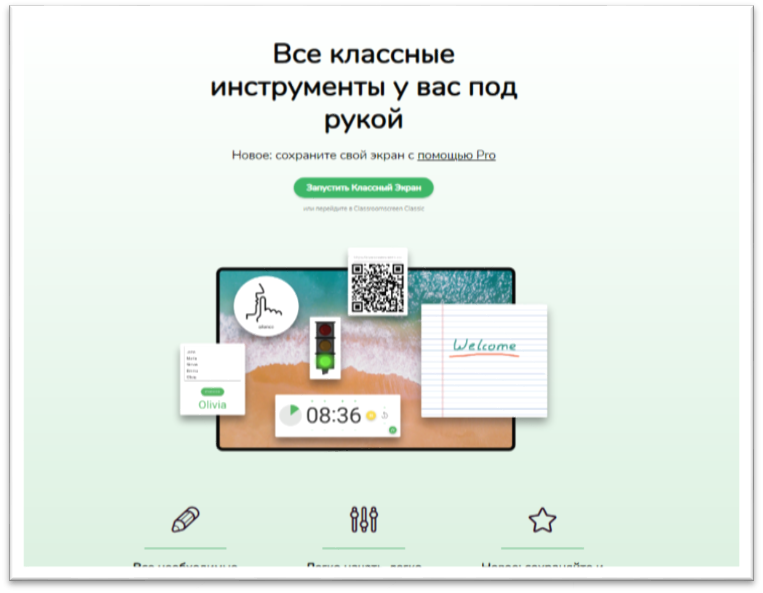Viewport: 763px width, 593px height.
Task: Click the pencil icon
Action: [x=185, y=519]
